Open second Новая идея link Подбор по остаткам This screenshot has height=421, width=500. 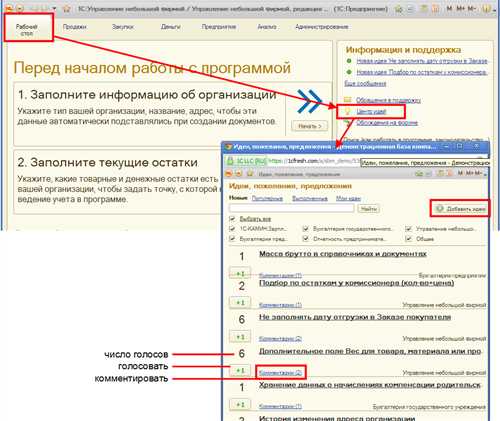pos(422,72)
